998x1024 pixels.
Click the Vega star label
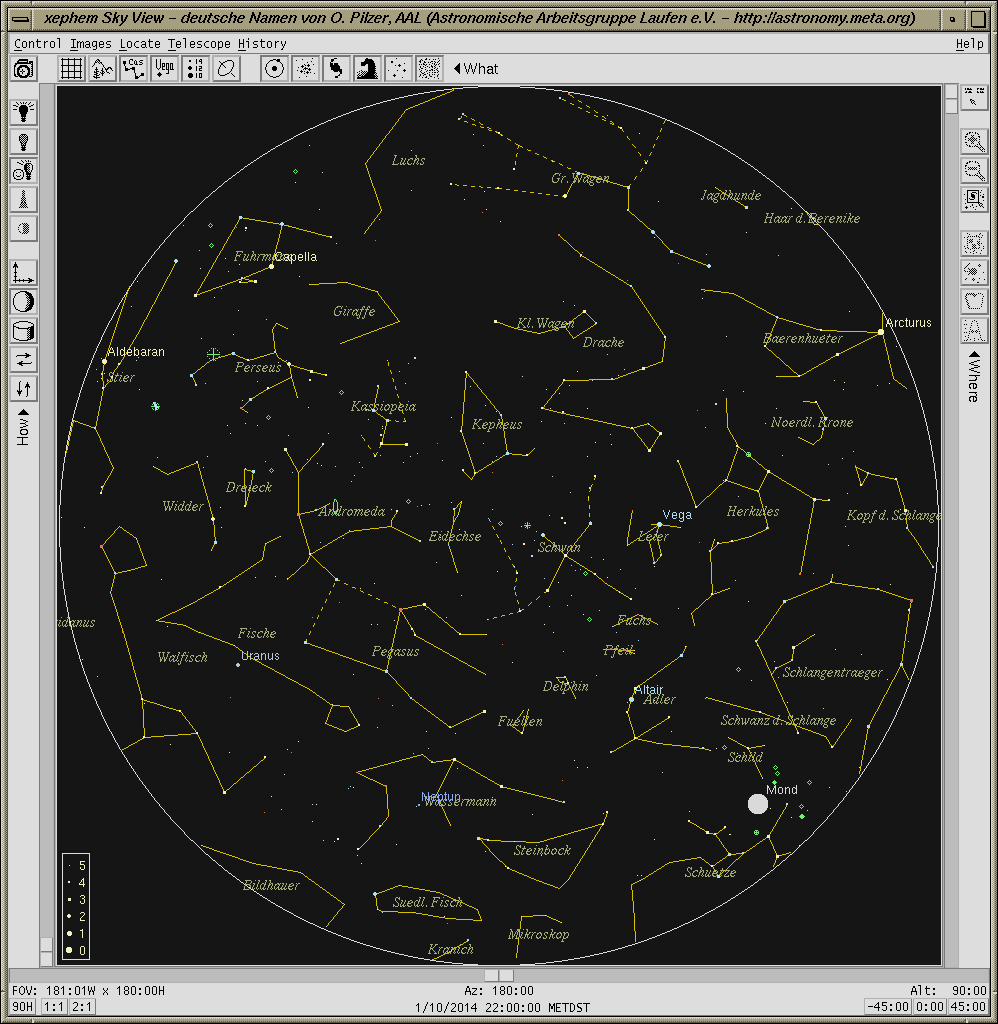coord(677,515)
